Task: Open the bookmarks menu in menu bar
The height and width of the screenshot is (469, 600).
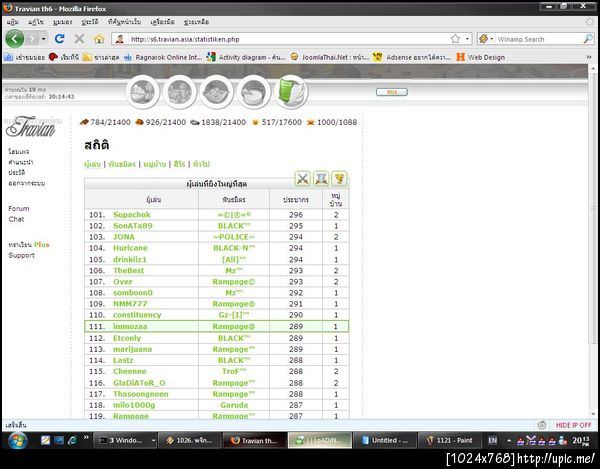Action: pyautogui.click(x=124, y=22)
